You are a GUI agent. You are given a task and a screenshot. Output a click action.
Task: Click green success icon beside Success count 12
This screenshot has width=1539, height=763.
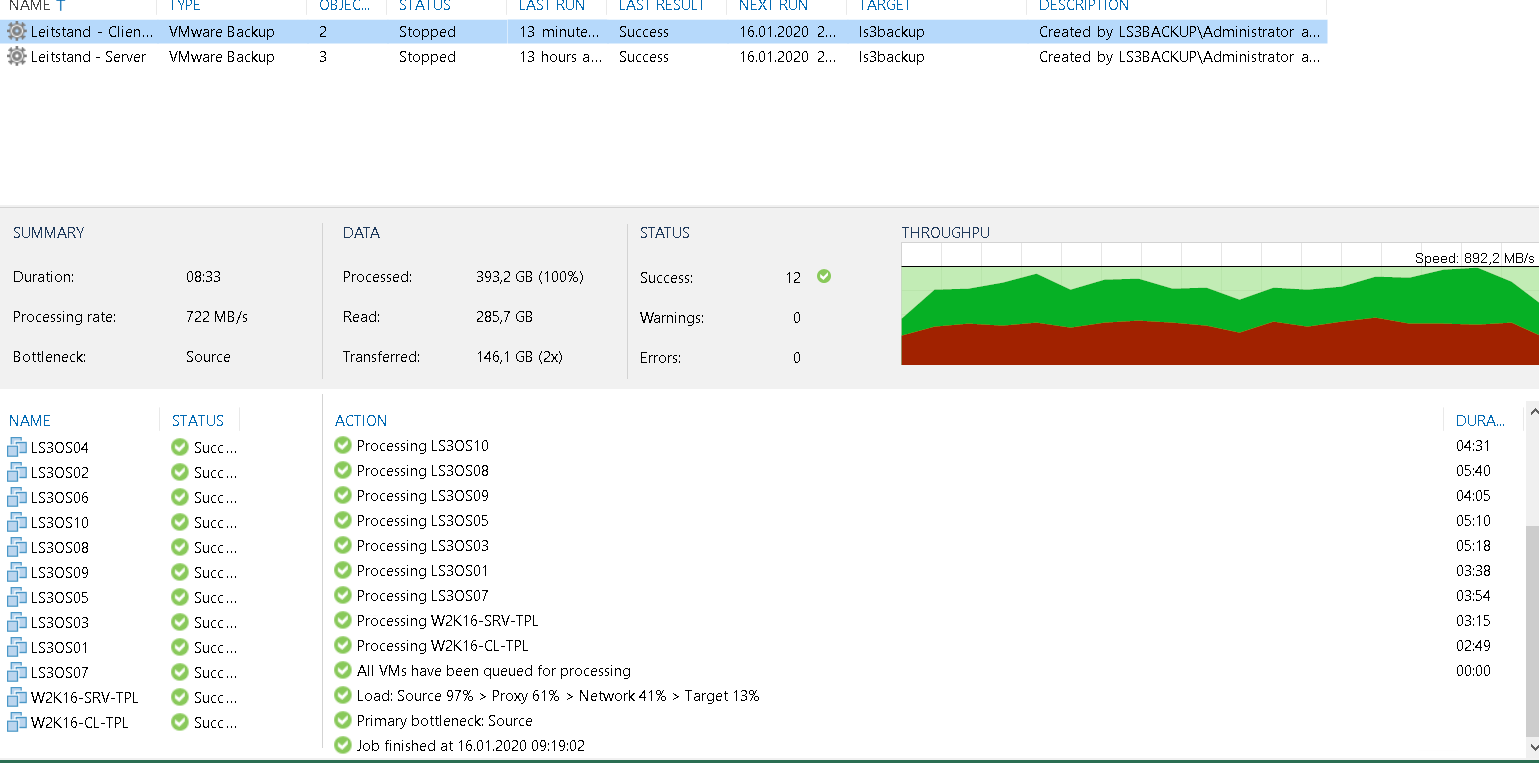coord(824,276)
